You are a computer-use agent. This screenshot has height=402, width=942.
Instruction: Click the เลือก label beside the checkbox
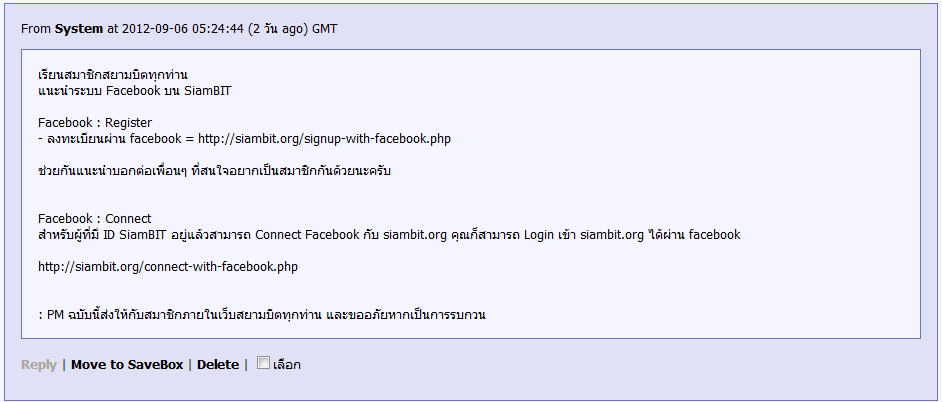point(287,364)
